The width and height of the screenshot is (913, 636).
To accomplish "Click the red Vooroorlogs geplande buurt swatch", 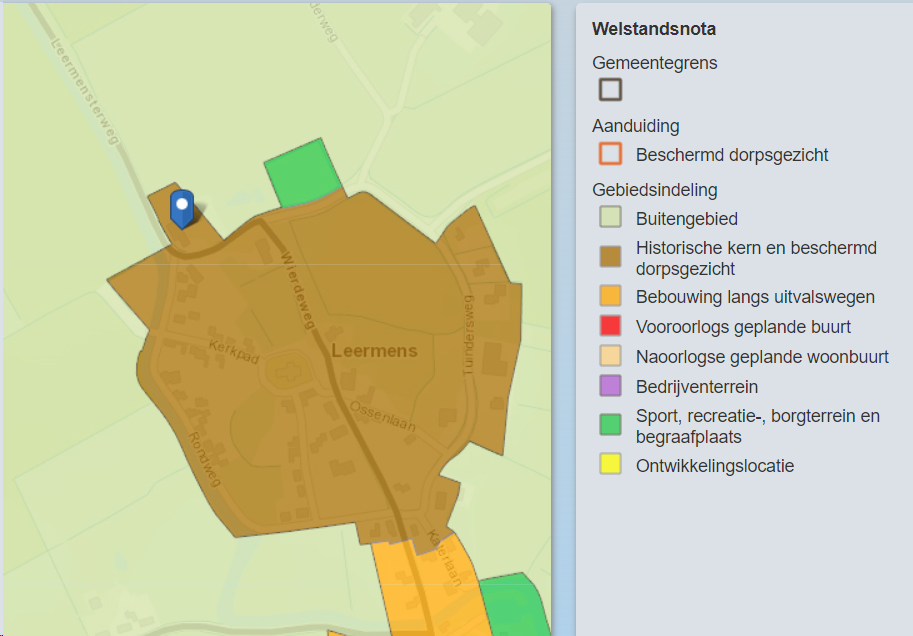I will click(610, 326).
